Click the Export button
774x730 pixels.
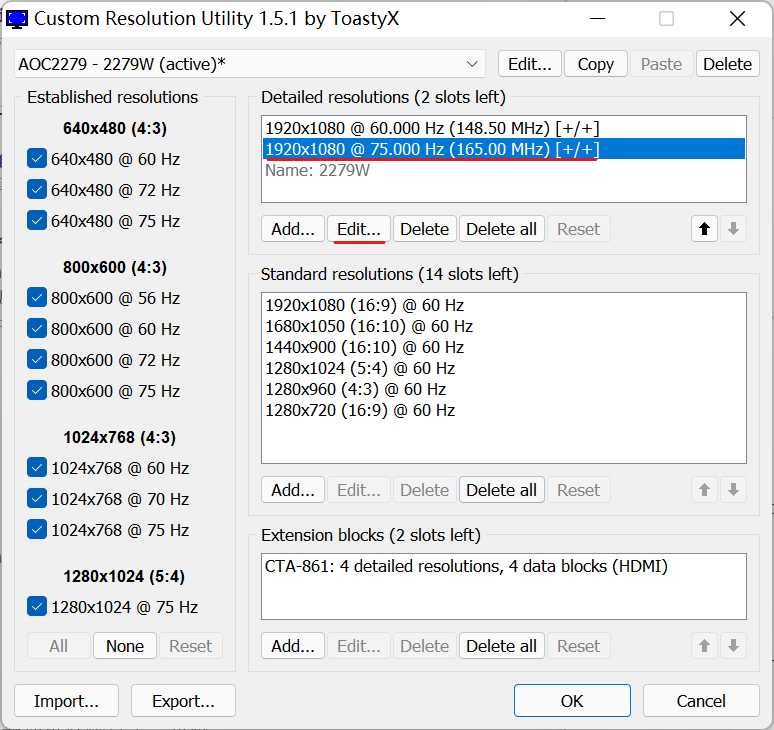[183, 701]
